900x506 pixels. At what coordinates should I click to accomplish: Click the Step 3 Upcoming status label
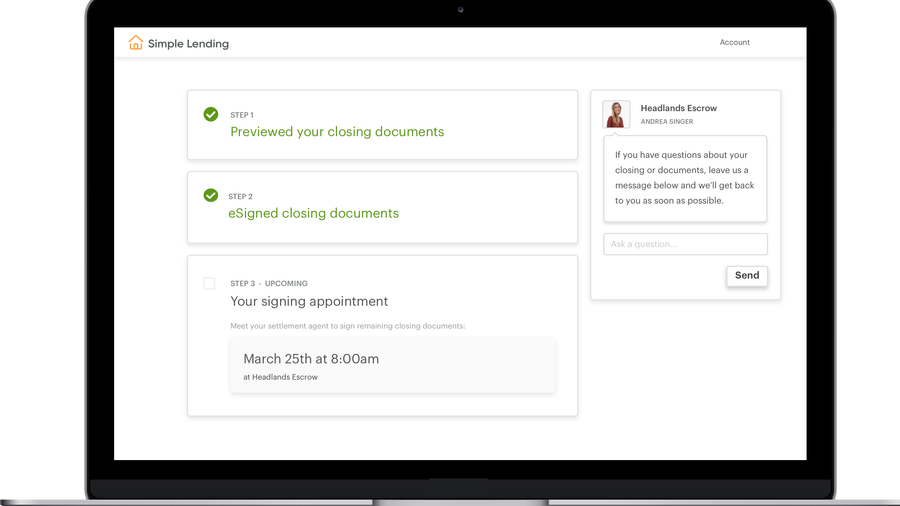(286, 284)
